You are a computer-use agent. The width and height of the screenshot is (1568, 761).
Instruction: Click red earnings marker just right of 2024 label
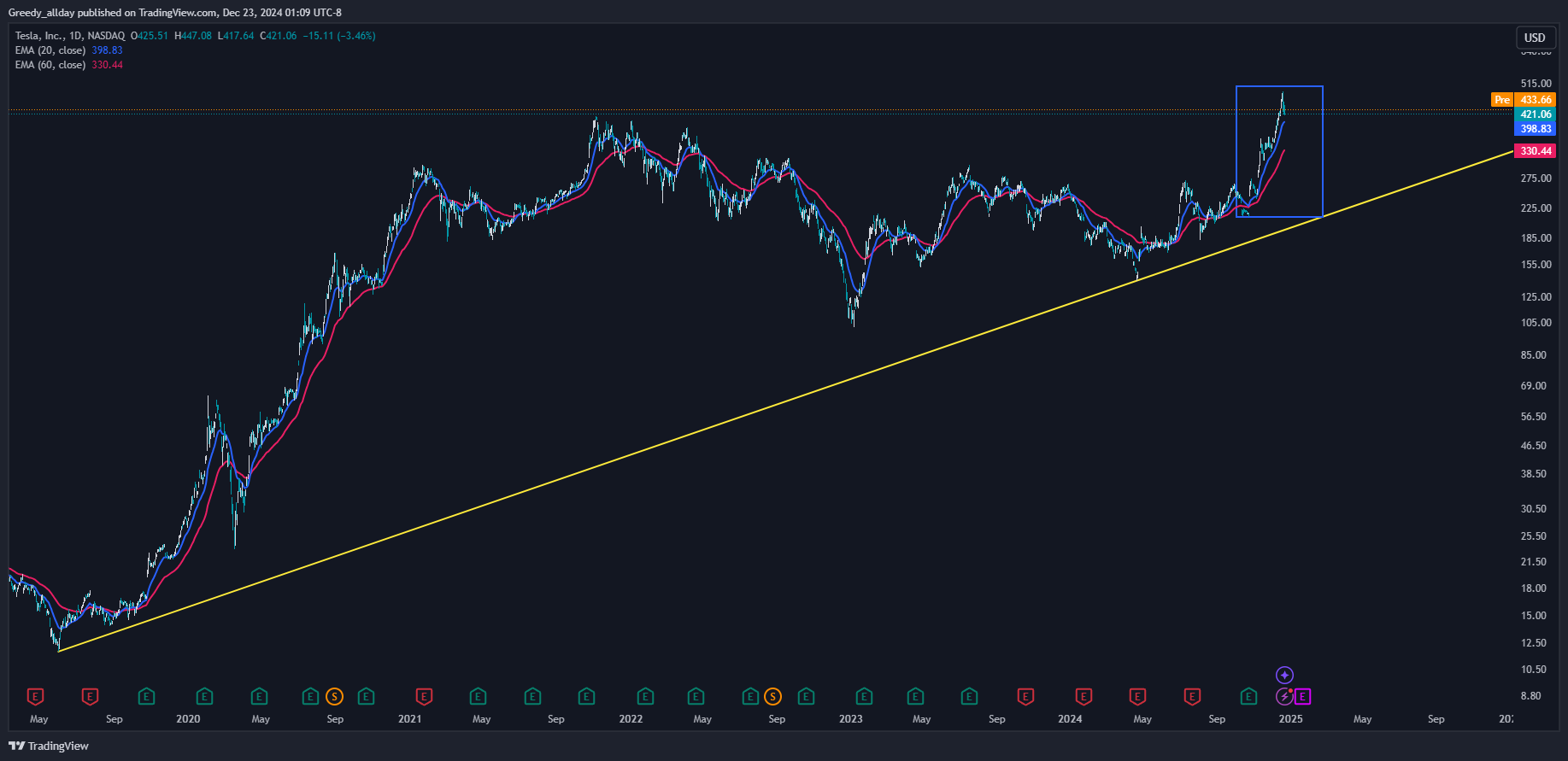coord(1084,697)
